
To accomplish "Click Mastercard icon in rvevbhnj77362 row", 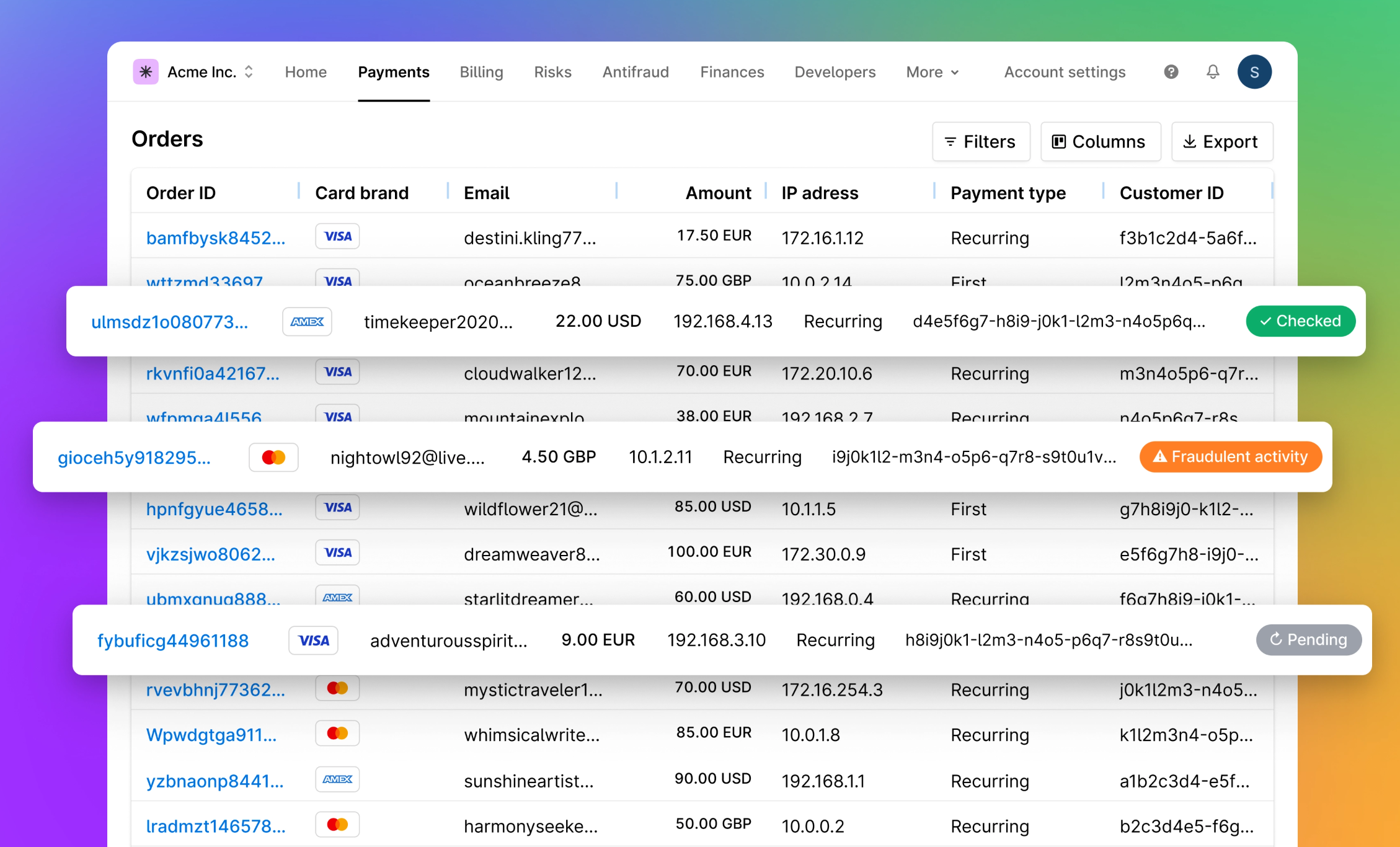I will tap(337, 688).
